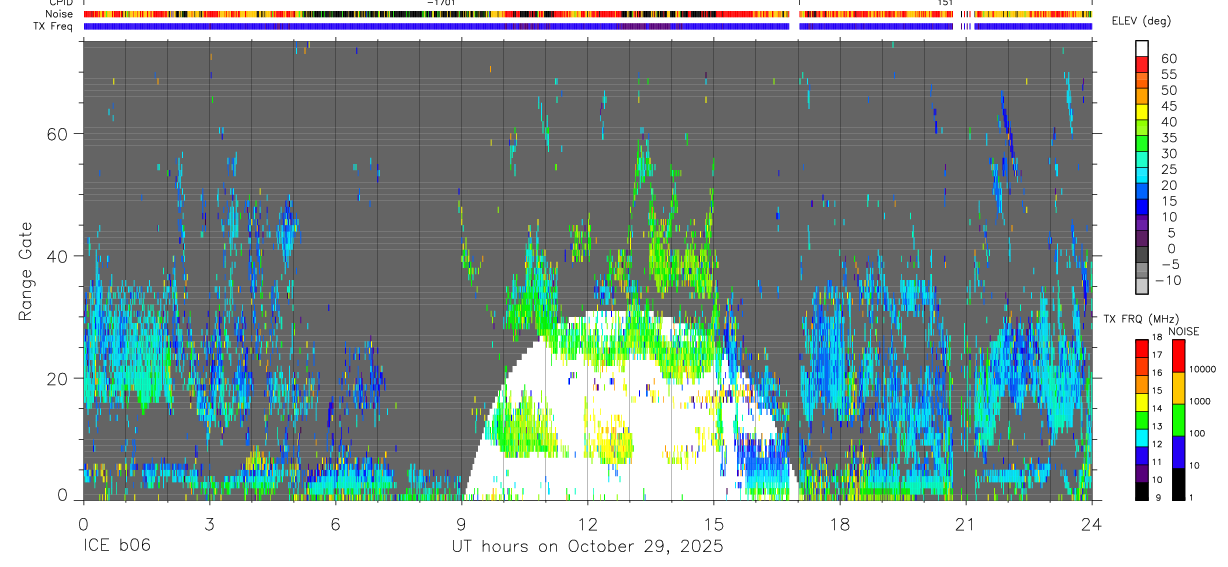Select the red 10000 noise swatch
Viewport: 1228px width, 567px height.
tap(1179, 356)
